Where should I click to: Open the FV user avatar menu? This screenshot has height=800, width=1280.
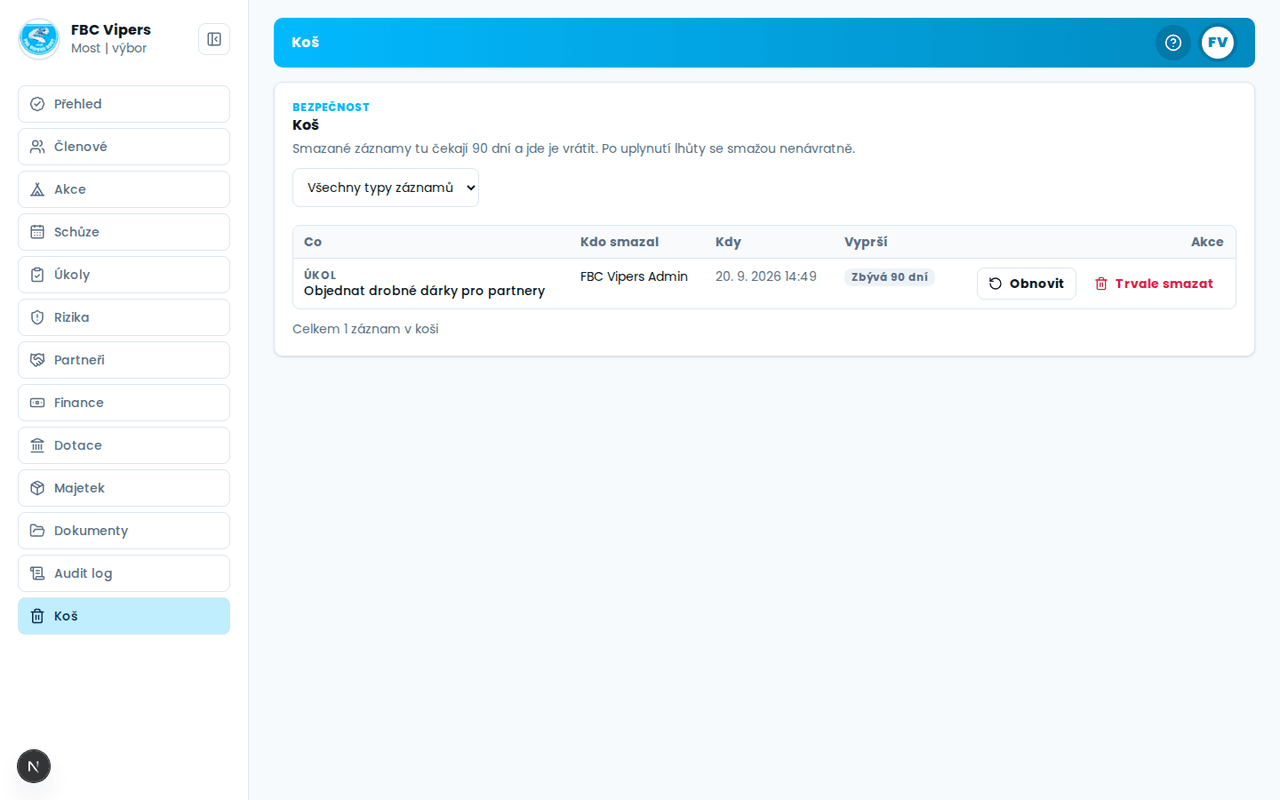(1217, 43)
